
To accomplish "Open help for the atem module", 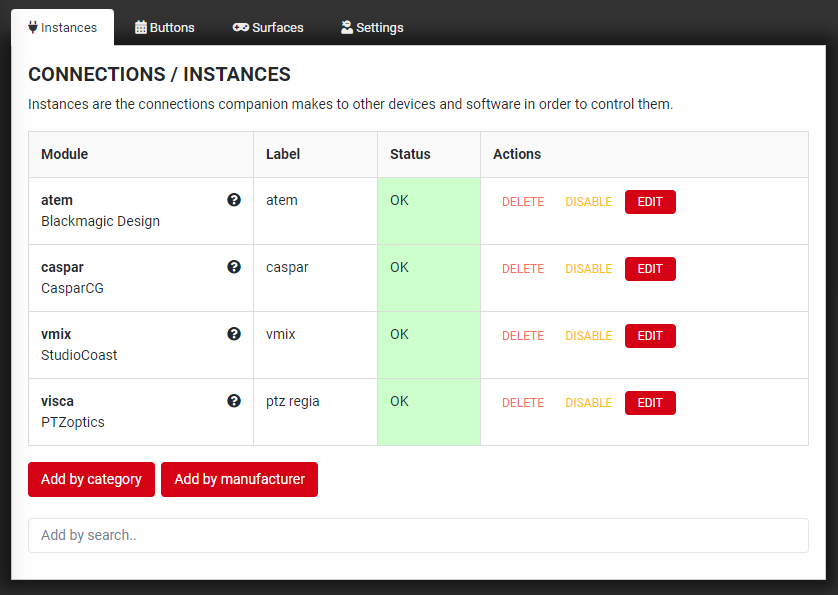I will (x=234, y=200).
